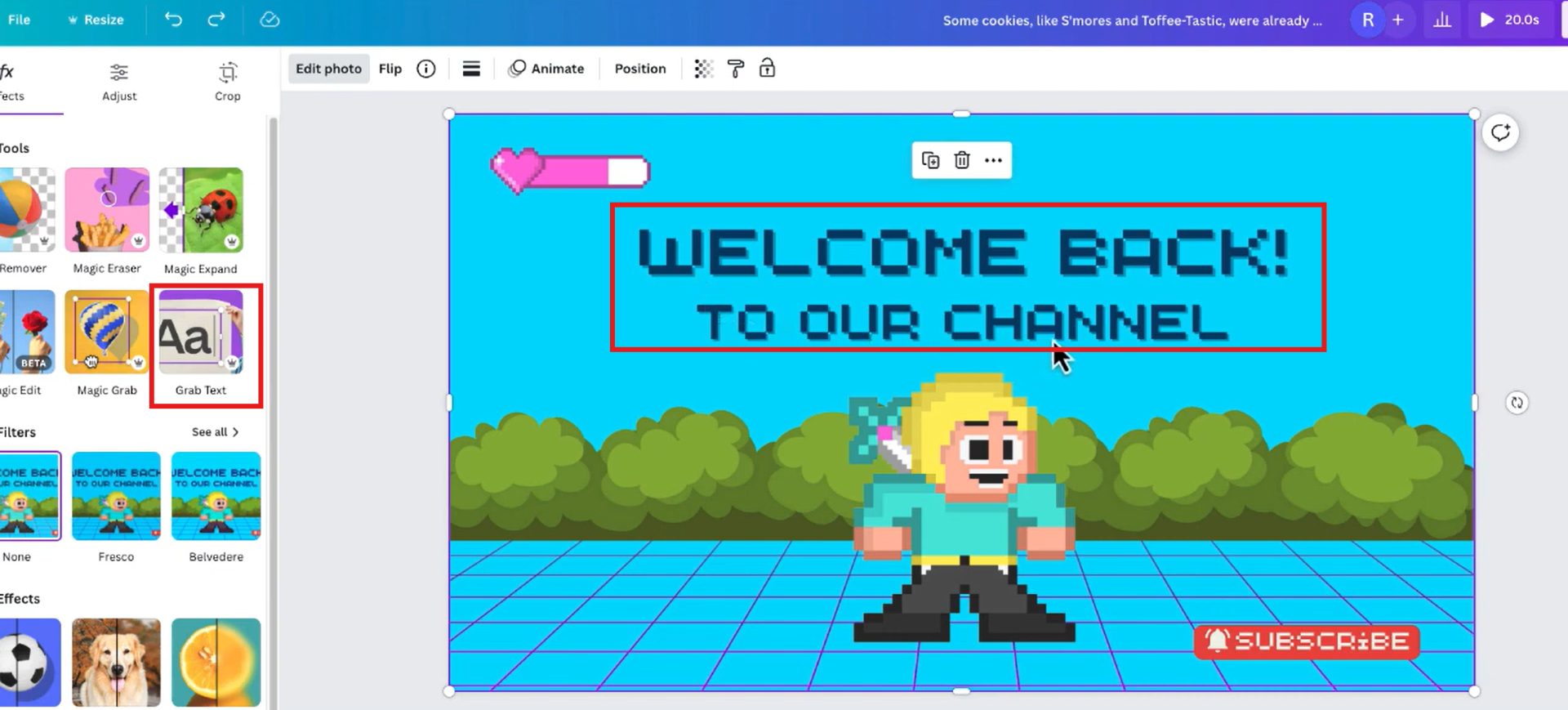The image size is (1568, 710).
Task: Open the line weight menu icon
Action: [471, 69]
